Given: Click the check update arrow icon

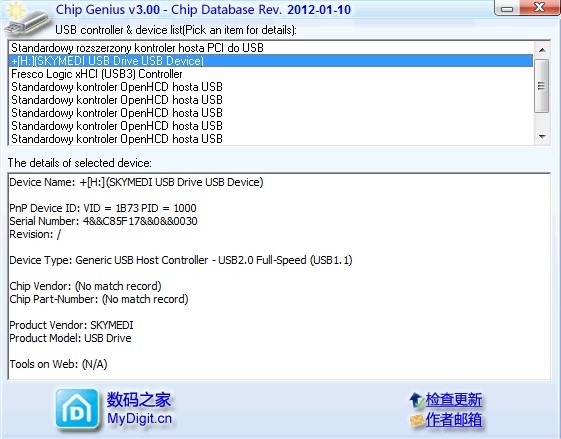Looking at the screenshot, I should [x=416, y=400].
